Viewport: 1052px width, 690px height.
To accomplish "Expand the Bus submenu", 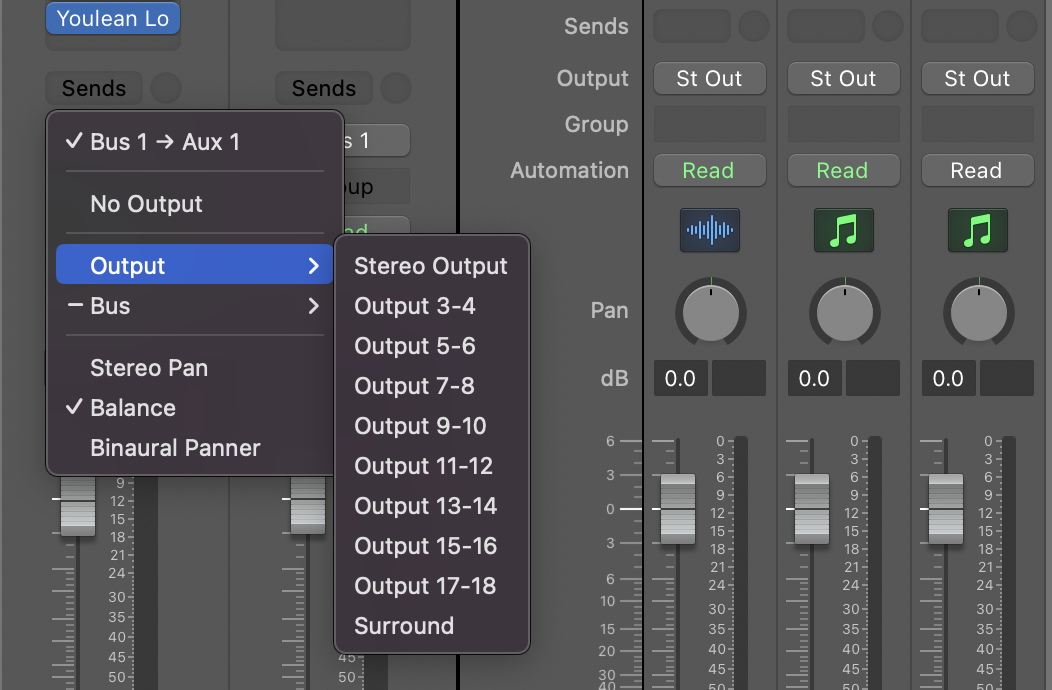I will point(195,305).
